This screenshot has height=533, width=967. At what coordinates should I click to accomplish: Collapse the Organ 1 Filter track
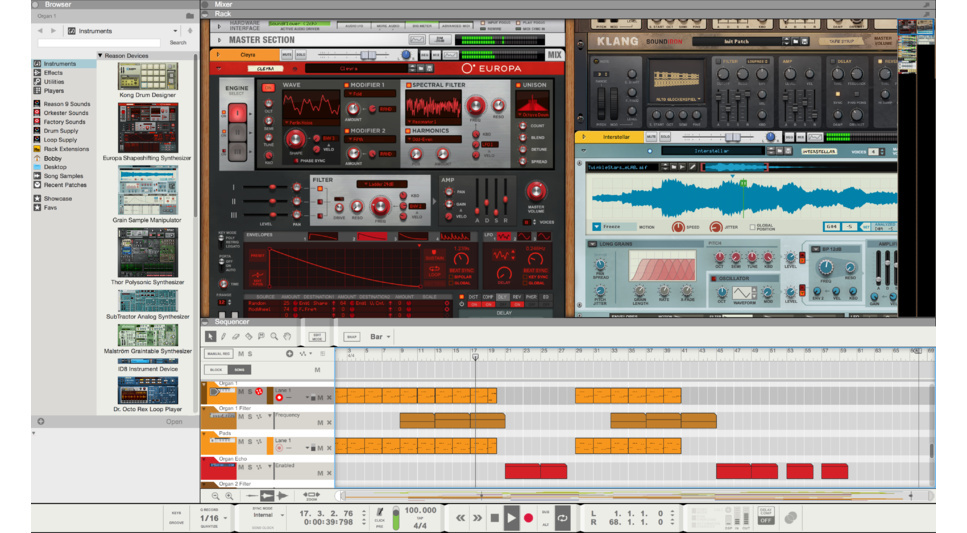tap(204, 408)
